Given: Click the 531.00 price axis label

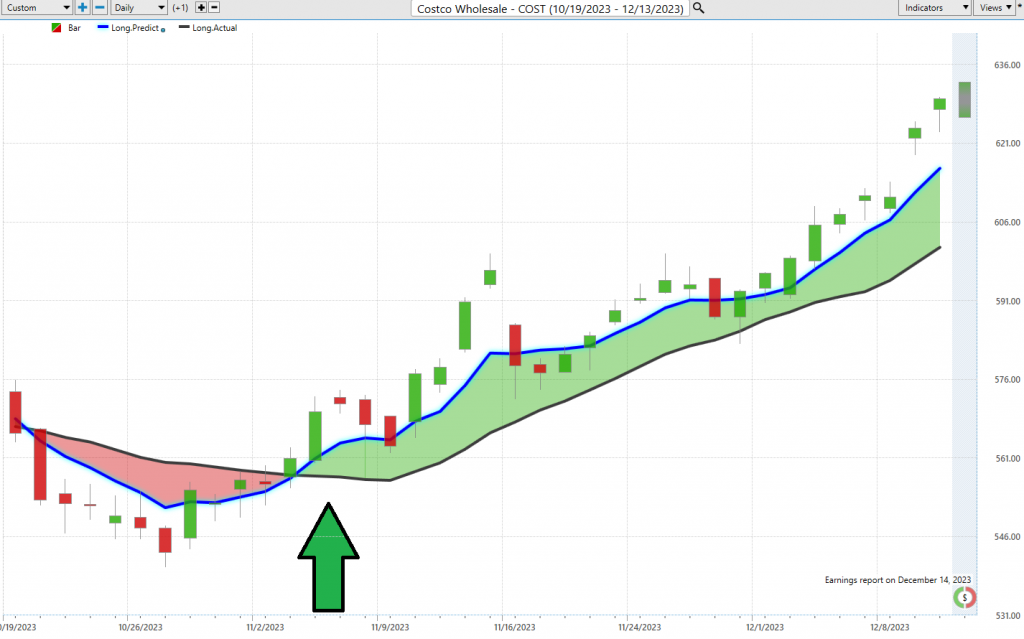Looking at the screenshot, I should coord(1007,615).
